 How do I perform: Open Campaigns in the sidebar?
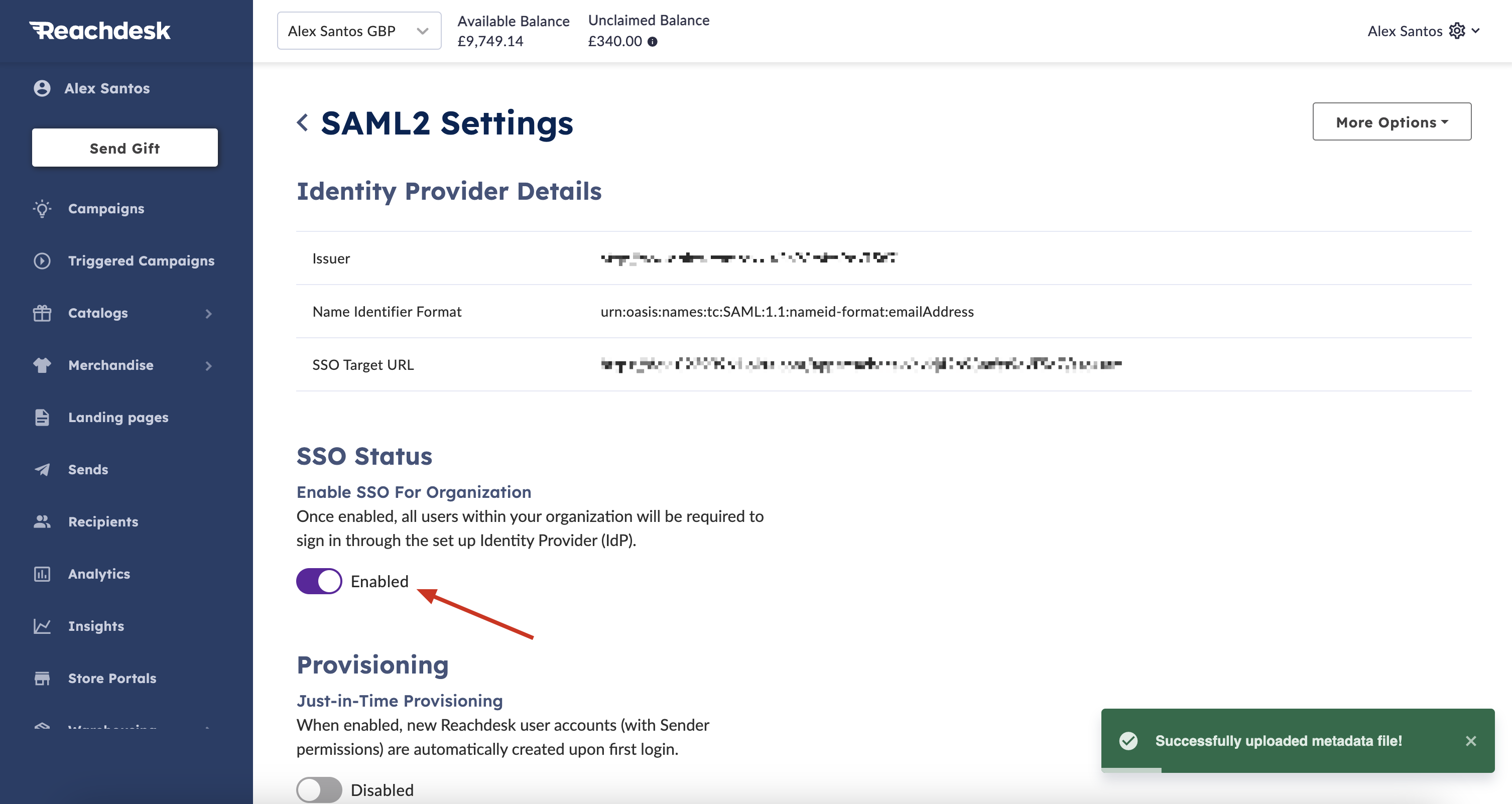(x=105, y=208)
